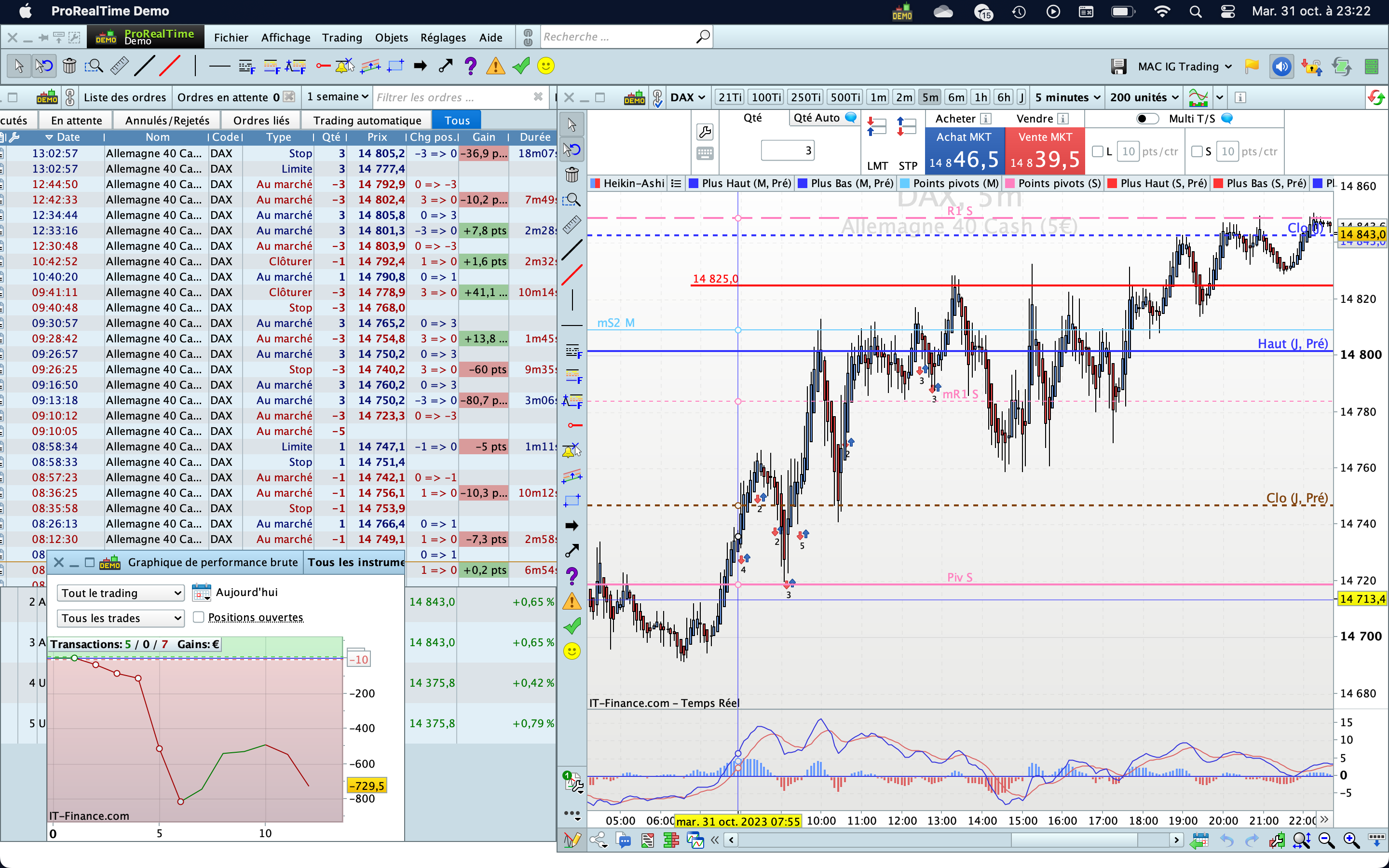Select the purple question mark in chart sidebar
Viewport: 1389px width, 868px height.
pyautogui.click(x=572, y=576)
